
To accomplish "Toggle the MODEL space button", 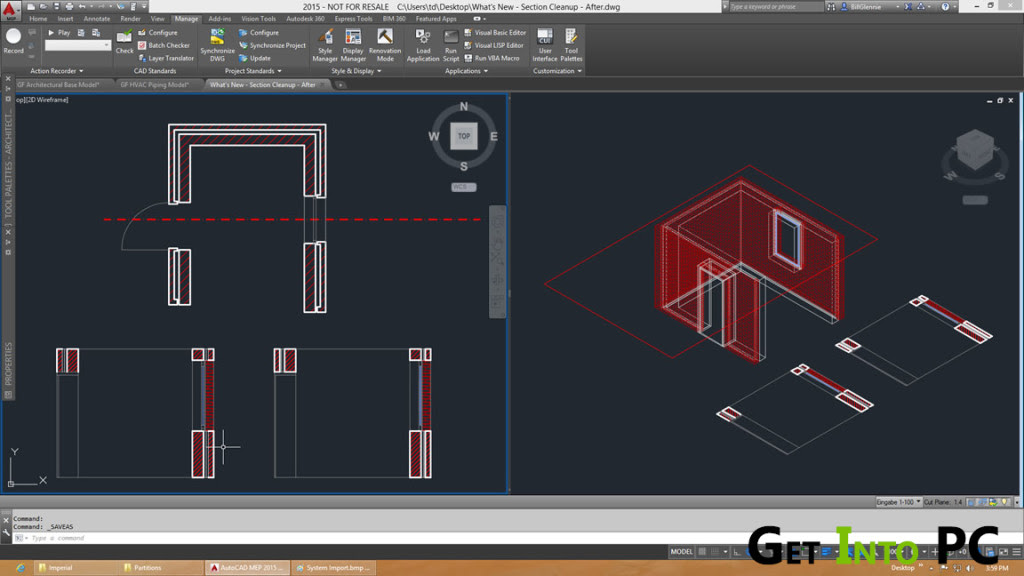I will point(681,552).
